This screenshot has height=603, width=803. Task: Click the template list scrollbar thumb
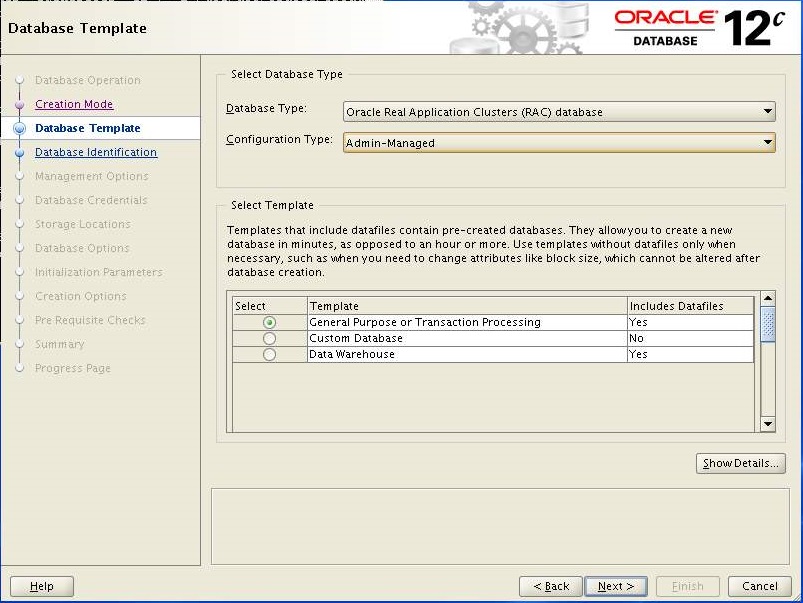(x=768, y=324)
